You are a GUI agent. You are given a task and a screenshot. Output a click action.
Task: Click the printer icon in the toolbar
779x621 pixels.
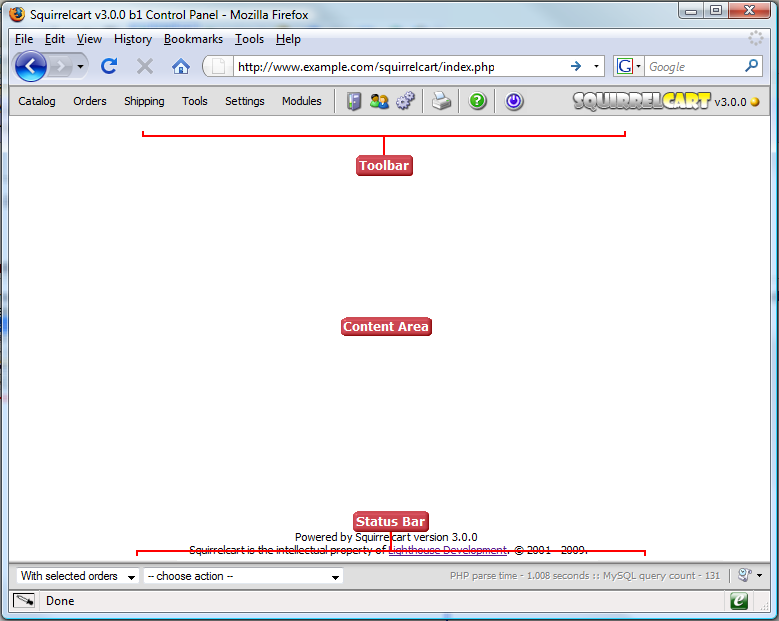click(x=441, y=101)
